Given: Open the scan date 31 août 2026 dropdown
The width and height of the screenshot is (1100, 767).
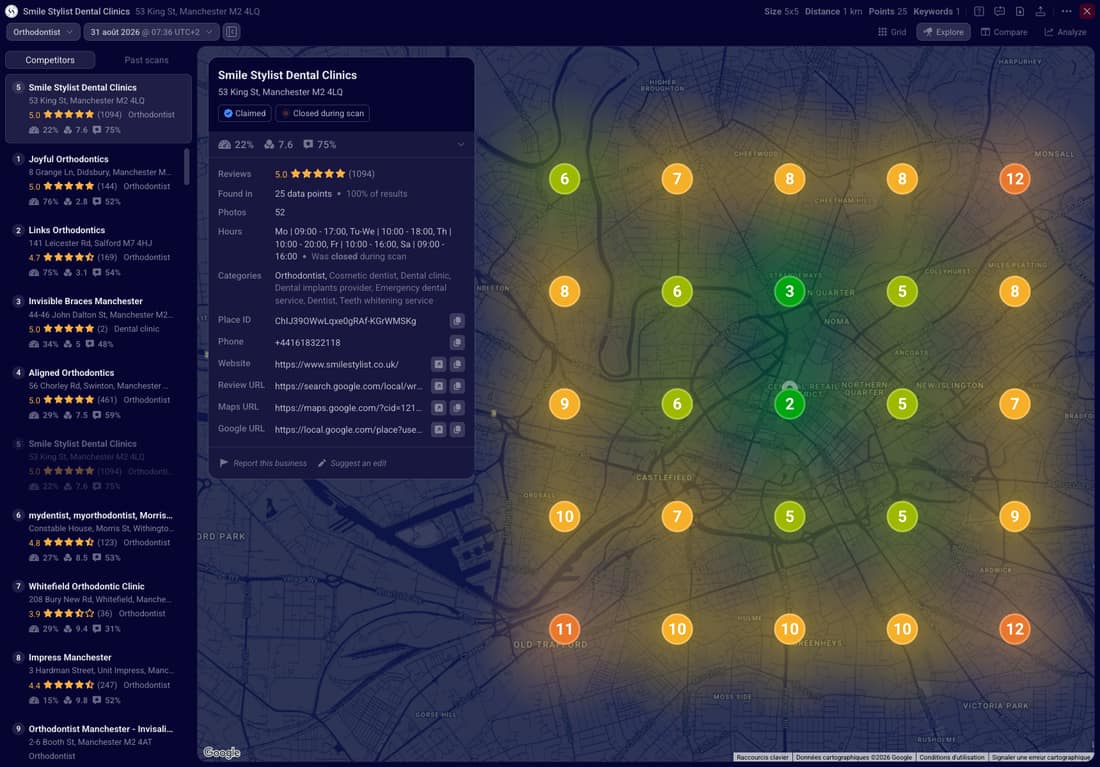Looking at the screenshot, I should point(152,32).
